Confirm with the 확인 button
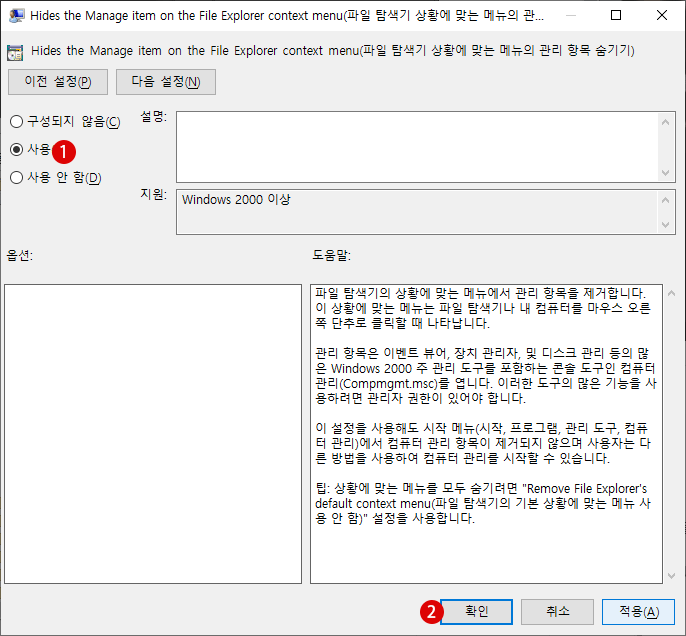 476,612
